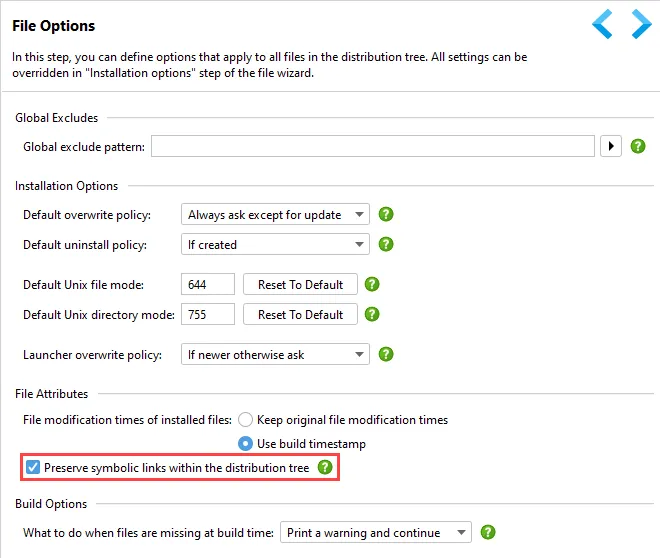This screenshot has height=558, width=660.
Task: Go to next step with right arrow
Action: 641,24
